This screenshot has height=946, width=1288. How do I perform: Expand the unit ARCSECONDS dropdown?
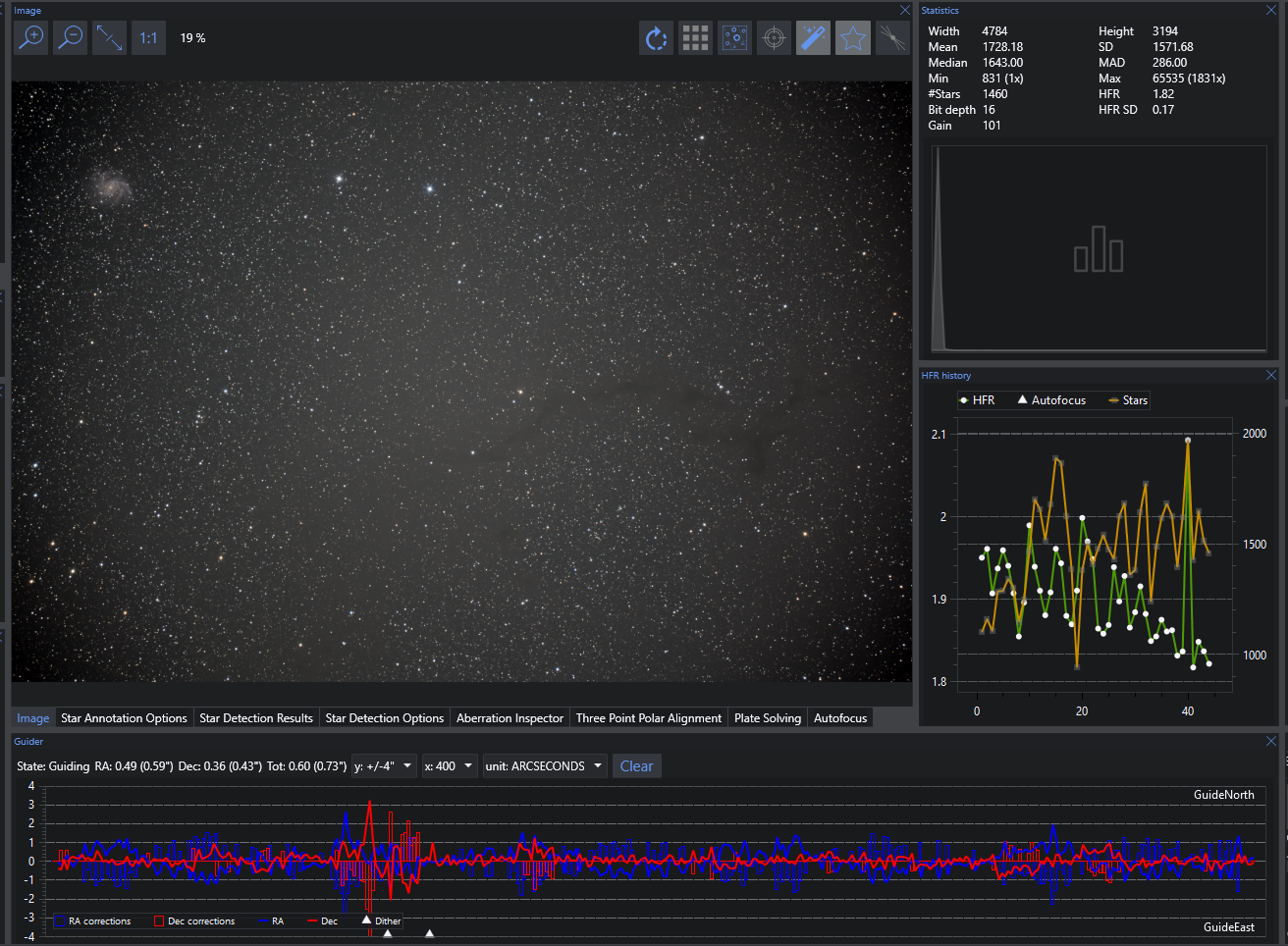pyautogui.click(x=544, y=766)
